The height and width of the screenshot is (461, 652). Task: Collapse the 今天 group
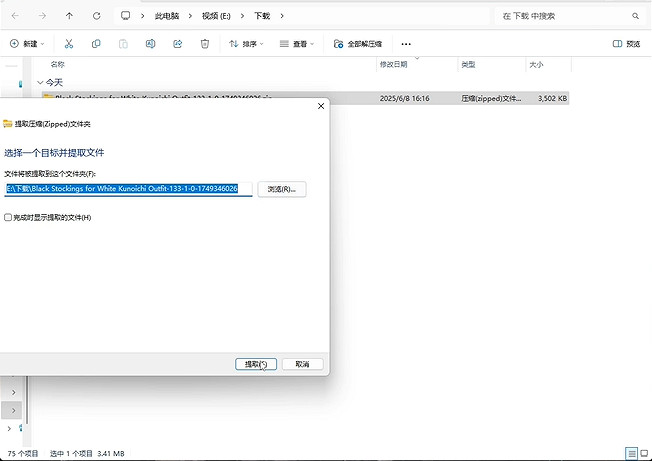coord(40,82)
